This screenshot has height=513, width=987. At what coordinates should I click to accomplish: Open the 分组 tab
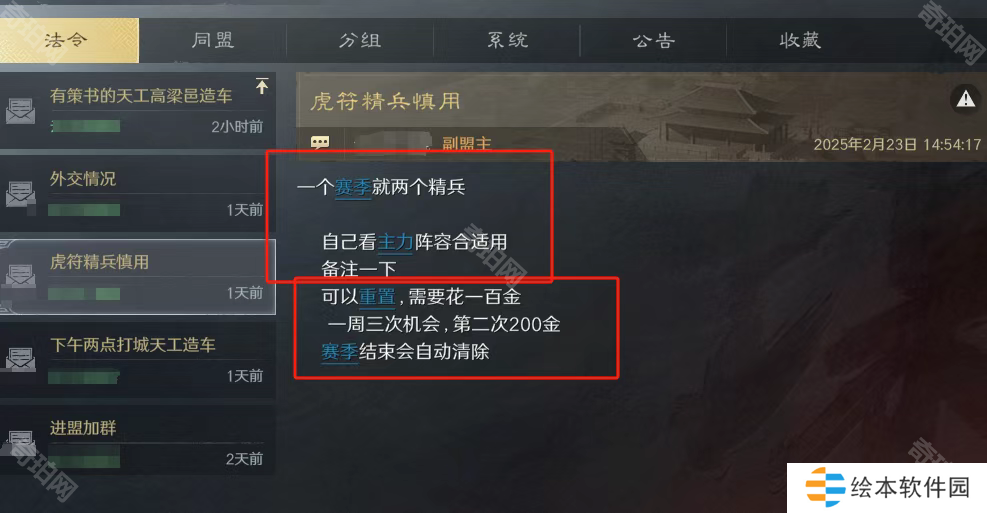pyautogui.click(x=360, y=40)
